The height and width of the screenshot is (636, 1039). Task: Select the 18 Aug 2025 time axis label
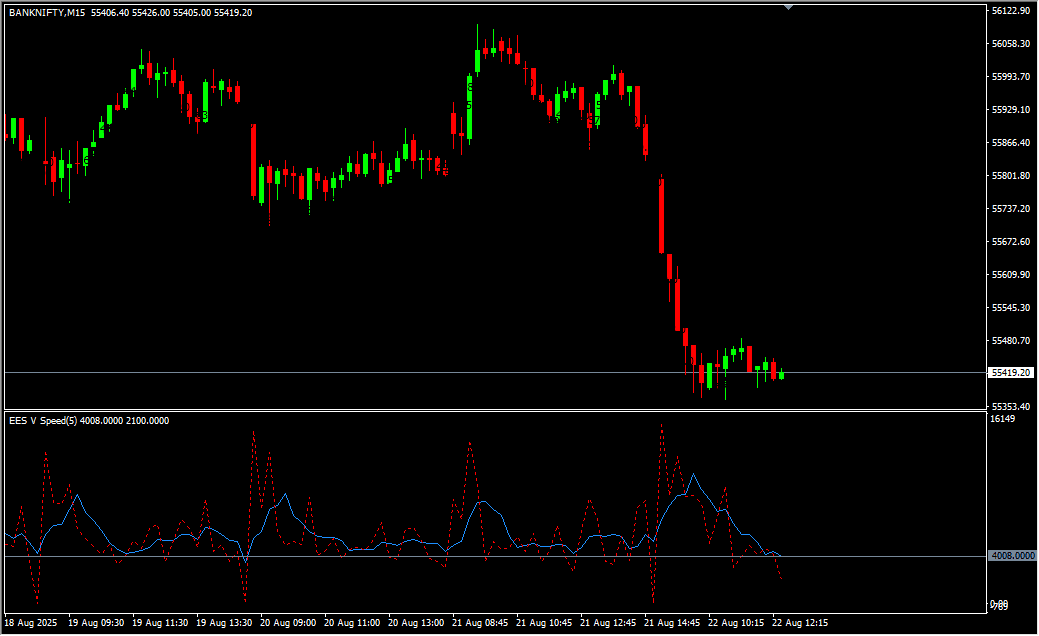click(32, 623)
